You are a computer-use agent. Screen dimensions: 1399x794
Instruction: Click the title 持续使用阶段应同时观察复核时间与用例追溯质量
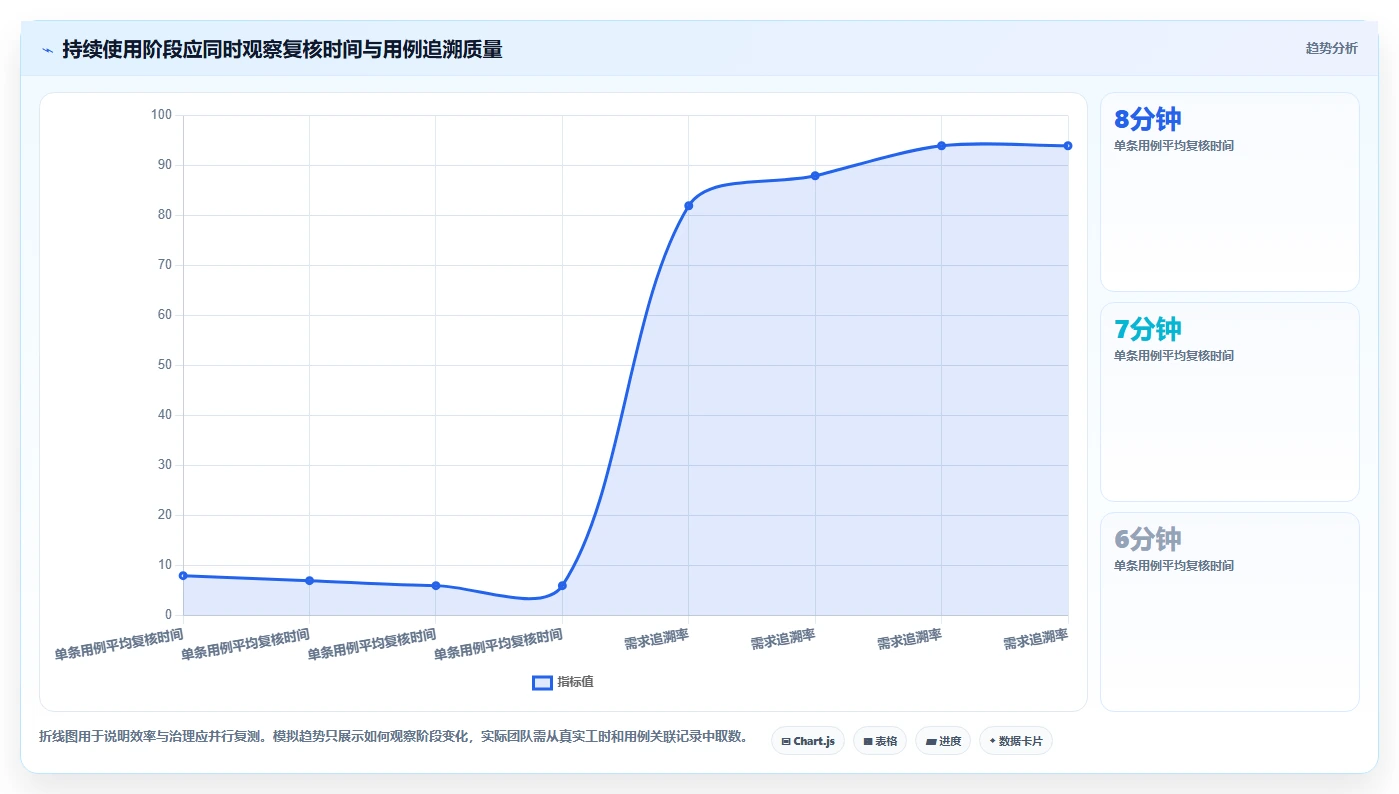[x=282, y=49]
